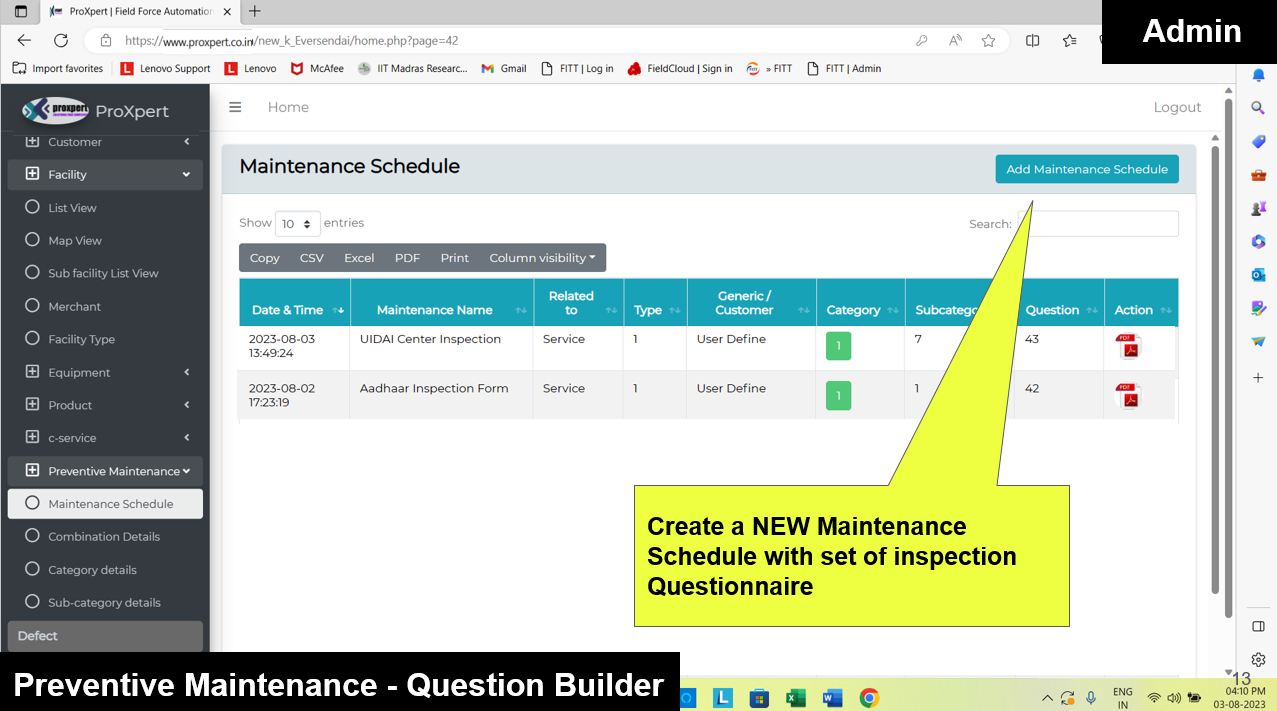Click the Edge sidebar search icon

click(x=1258, y=108)
